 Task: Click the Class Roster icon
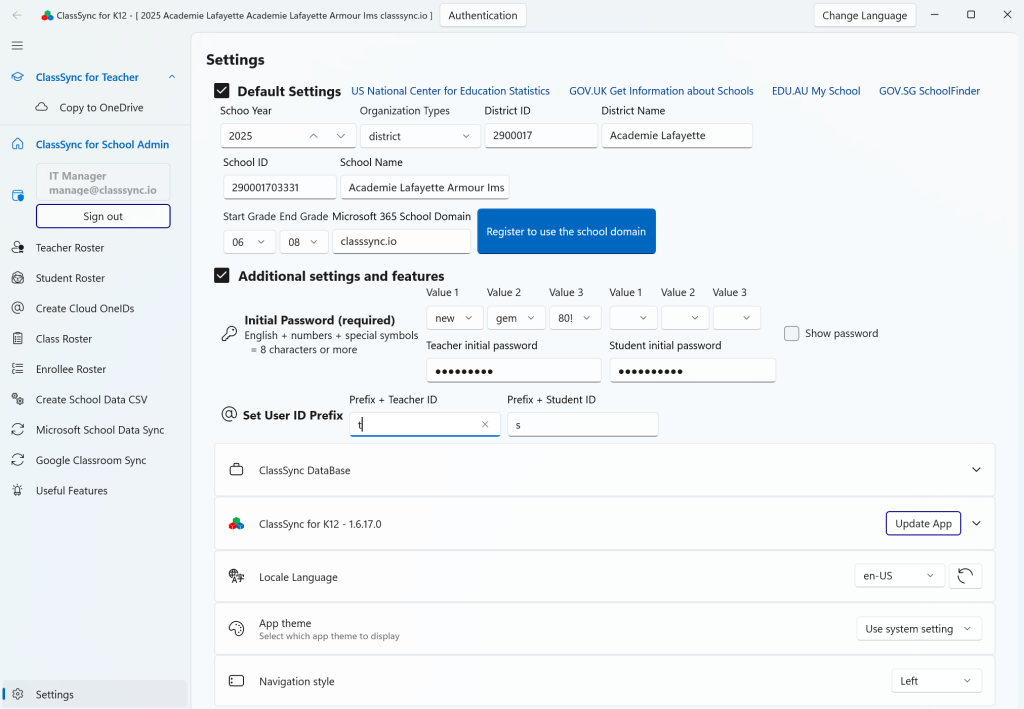pos(18,339)
